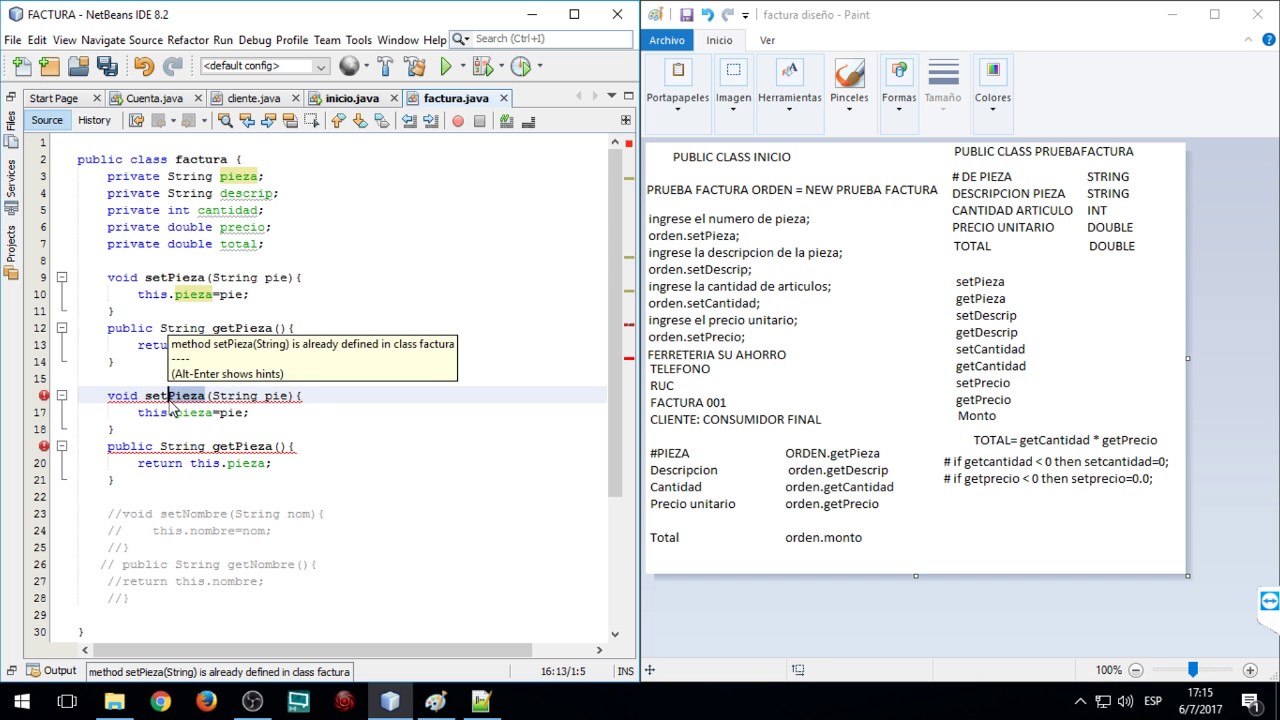Click the Paint zoom slider thumb

pos(1192,670)
